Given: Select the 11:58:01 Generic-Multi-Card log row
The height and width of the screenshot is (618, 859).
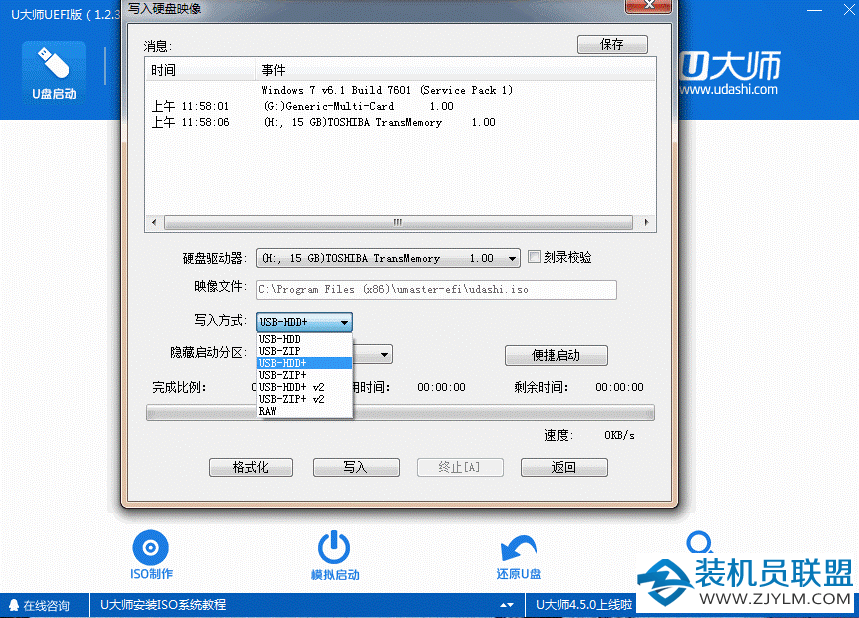Looking at the screenshot, I should [400, 106].
